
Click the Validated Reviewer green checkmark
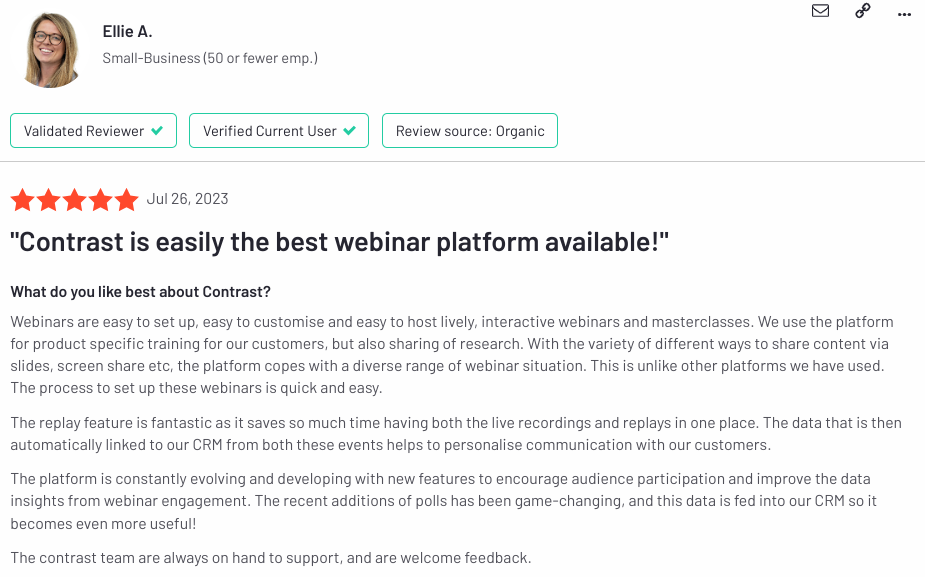click(x=157, y=130)
